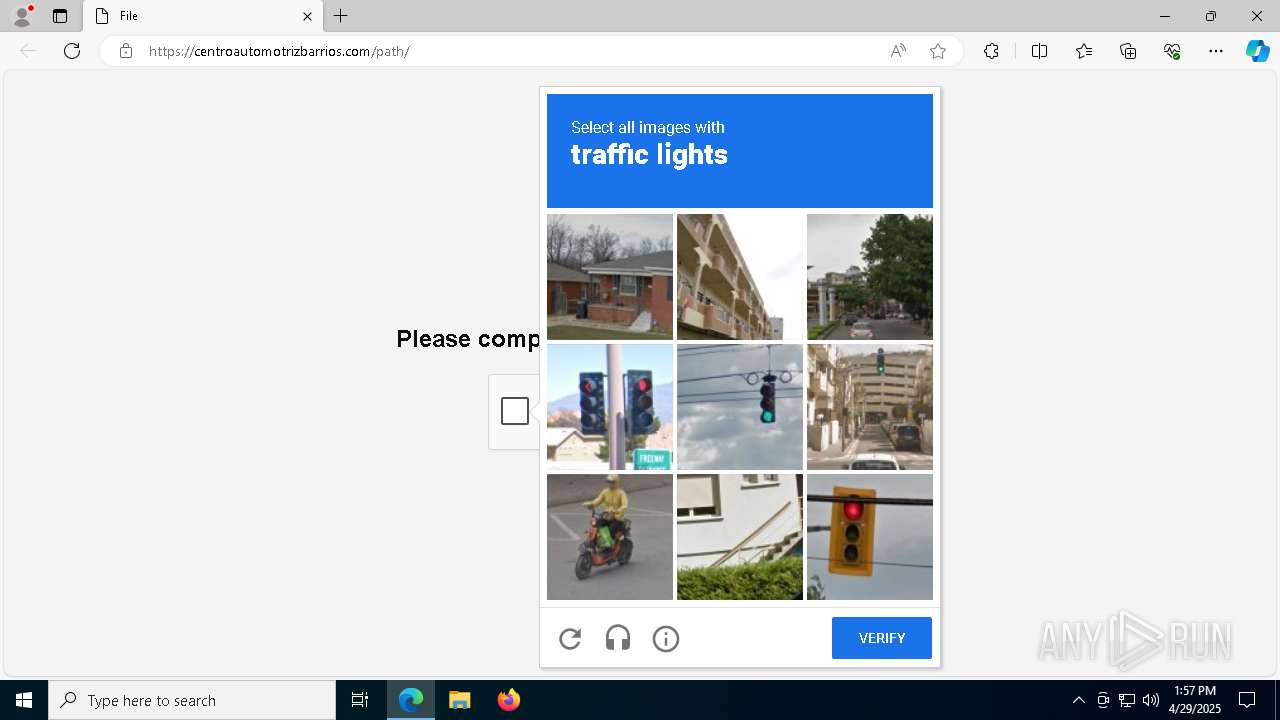Reload the captcha challenge with refresh icon

click(570, 639)
